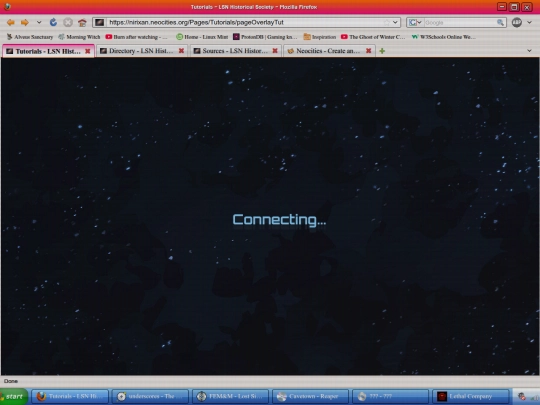Open the Start menu

click(x=14, y=396)
